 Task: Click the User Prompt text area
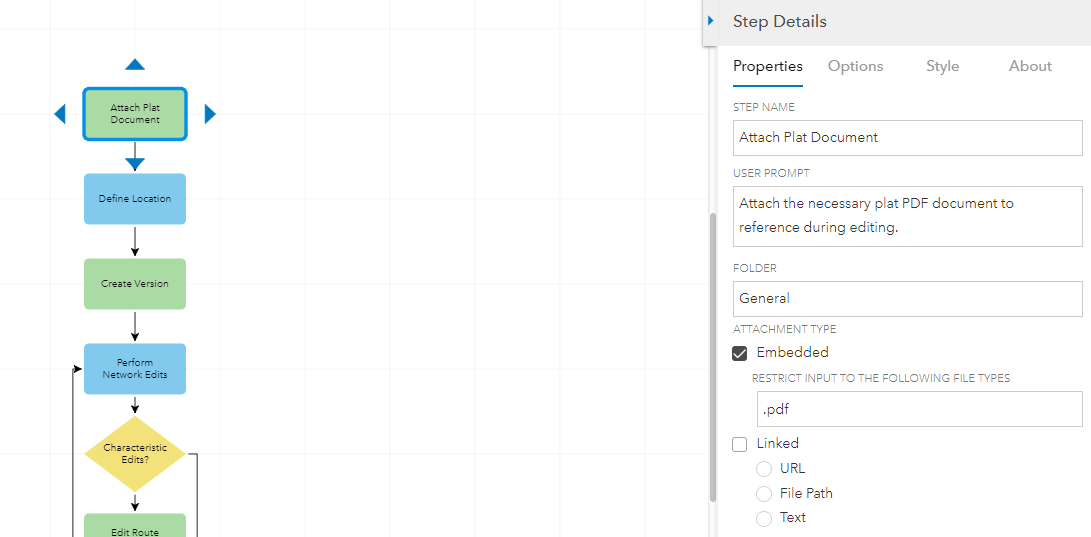908,216
